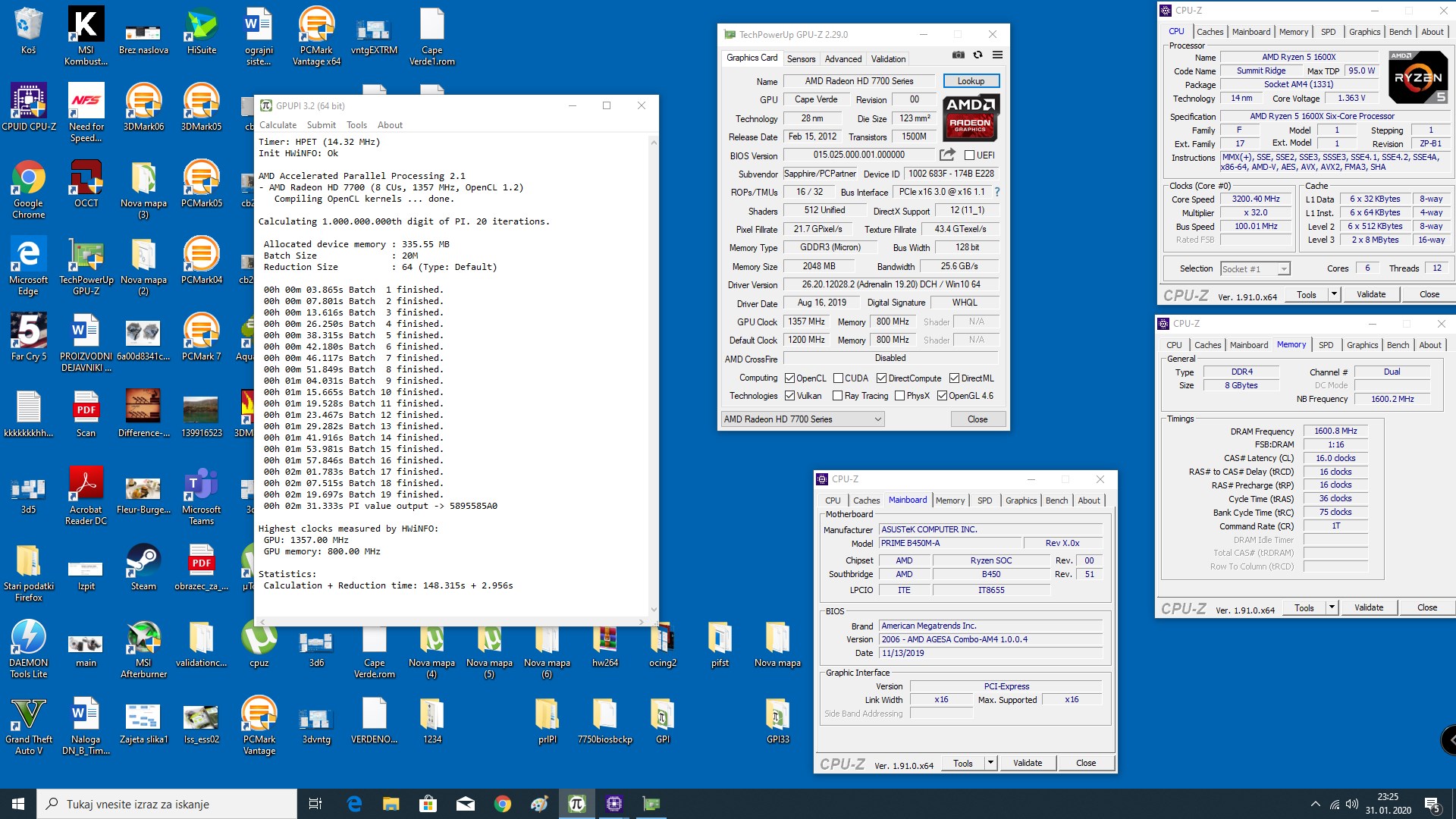Click the Bus Interface question mark icon

[997, 193]
